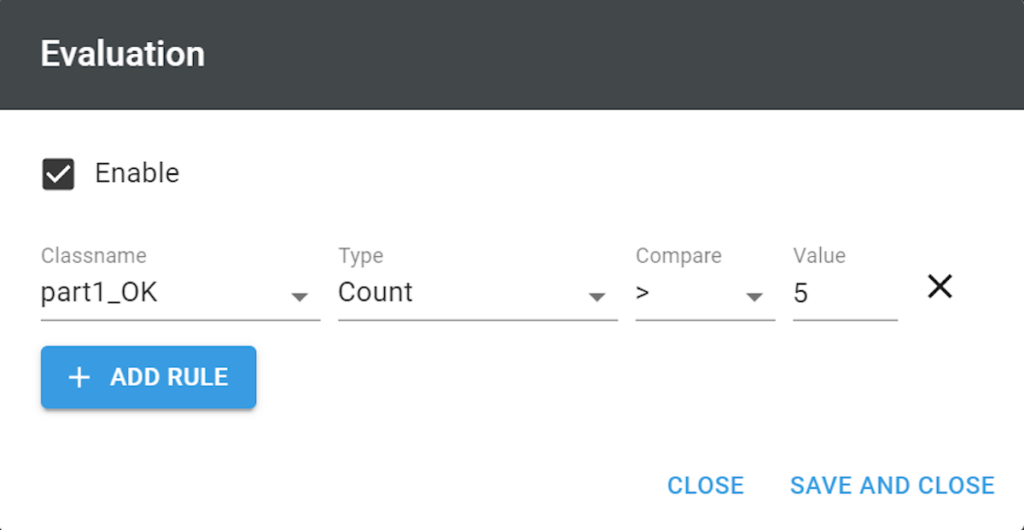The image size is (1024, 530).
Task: Click SAVE AND CLOSE
Action: [x=892, y=486]
